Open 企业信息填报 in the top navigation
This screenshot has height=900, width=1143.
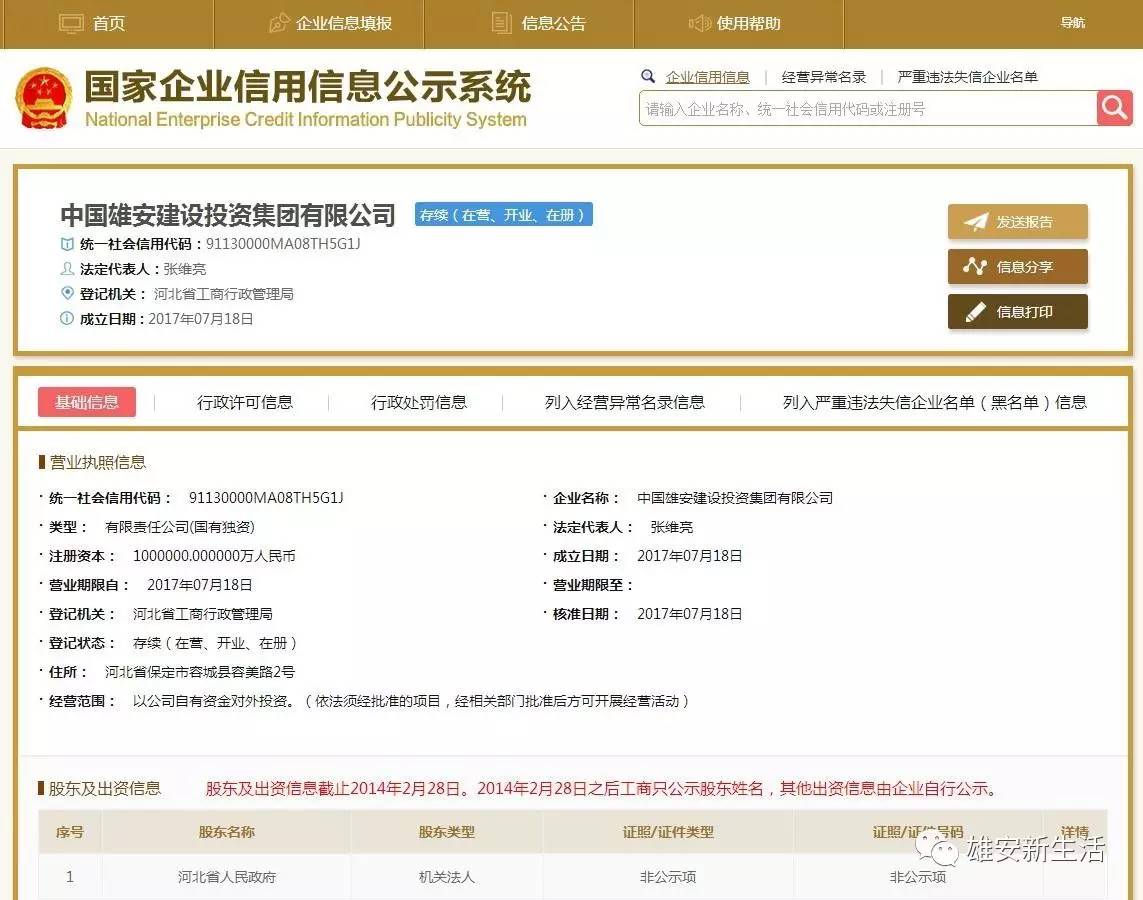coord(343,23)
